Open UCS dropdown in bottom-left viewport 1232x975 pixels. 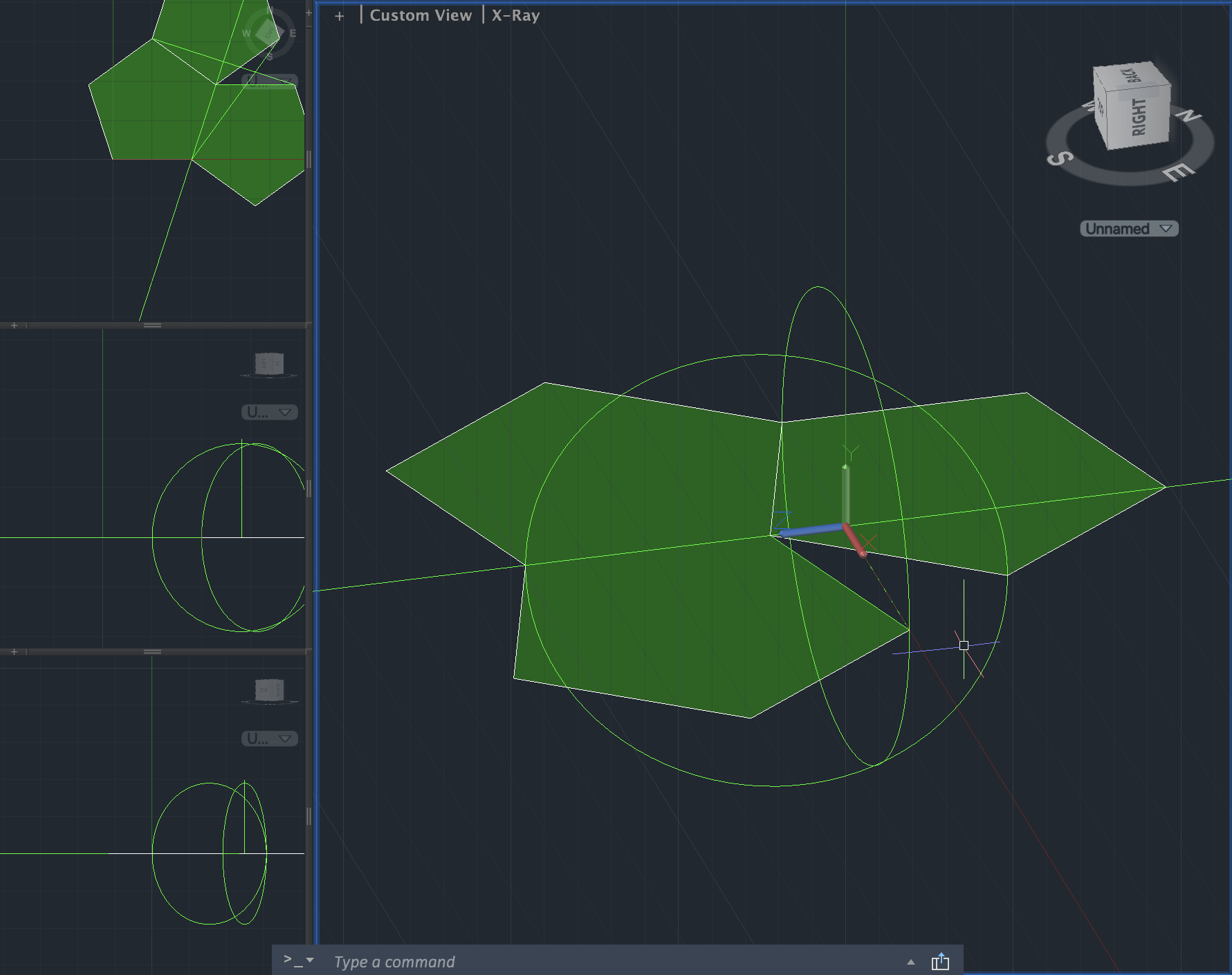click(x=269, y=739)
